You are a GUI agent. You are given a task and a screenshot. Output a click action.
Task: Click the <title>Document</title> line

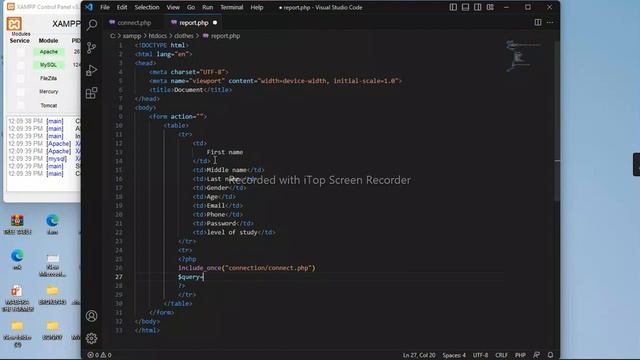(190, 90)
